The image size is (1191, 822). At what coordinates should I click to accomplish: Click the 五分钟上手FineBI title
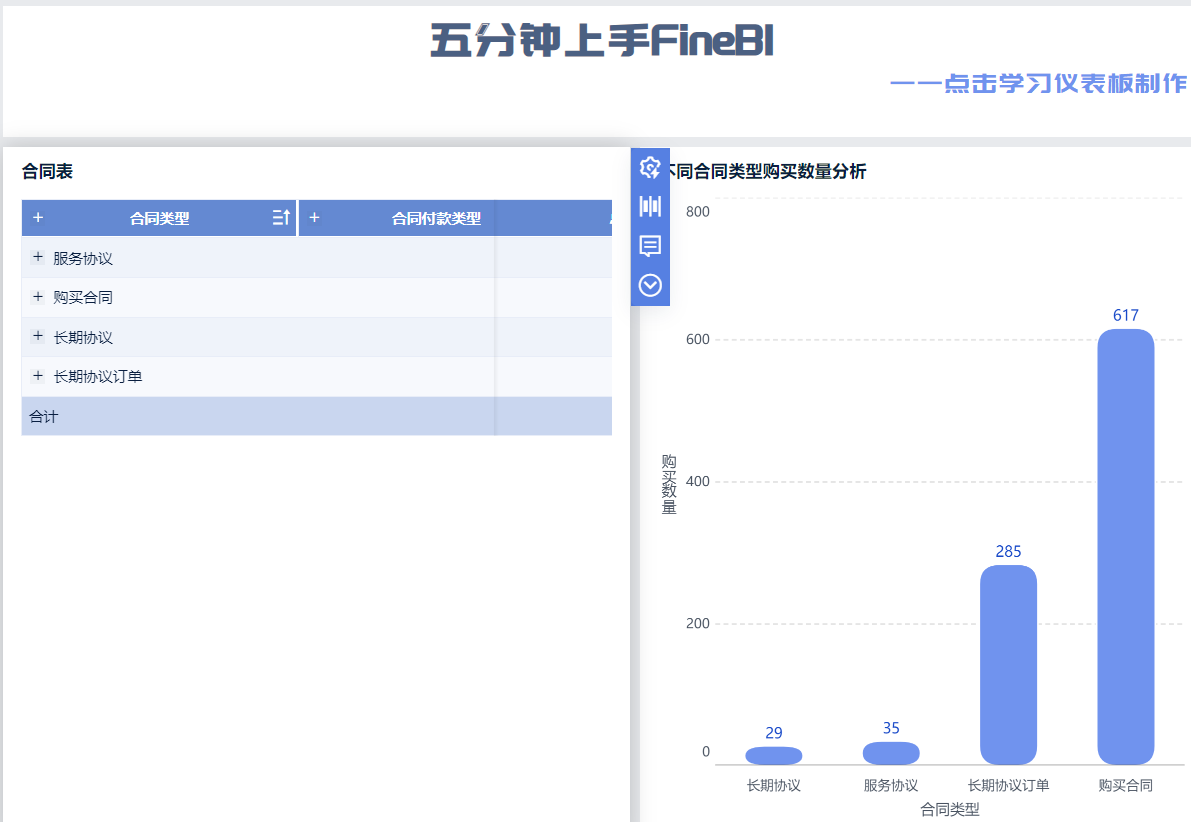602,40
